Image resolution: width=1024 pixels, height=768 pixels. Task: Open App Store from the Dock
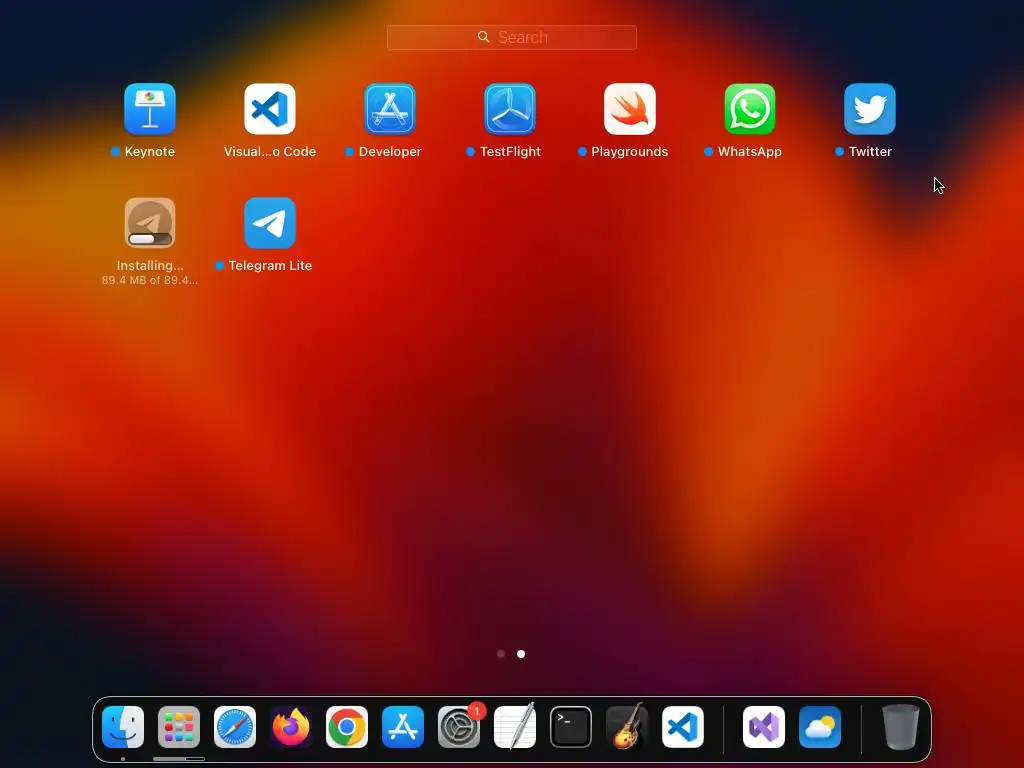tap(403, 727)
